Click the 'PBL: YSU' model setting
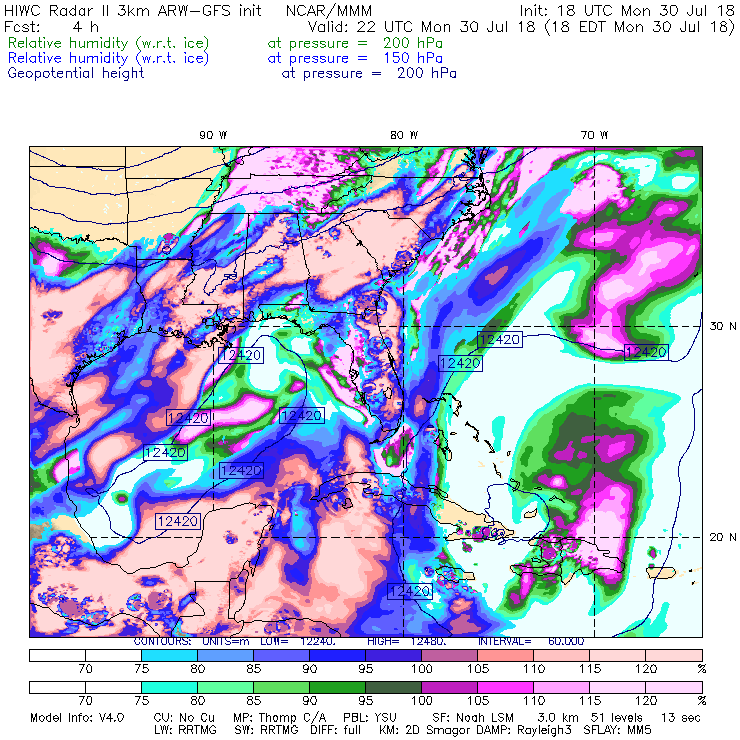Viewport: 740px width, 740px height. (x=370, y=718)
